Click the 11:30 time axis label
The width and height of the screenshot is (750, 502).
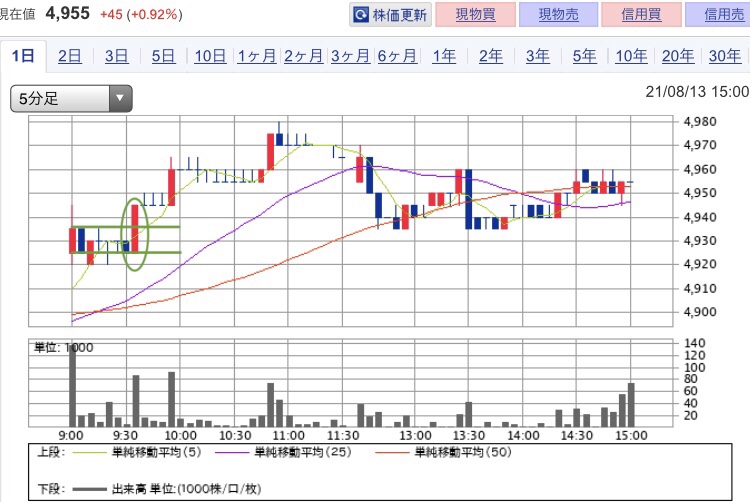click(x=343, y=436)
